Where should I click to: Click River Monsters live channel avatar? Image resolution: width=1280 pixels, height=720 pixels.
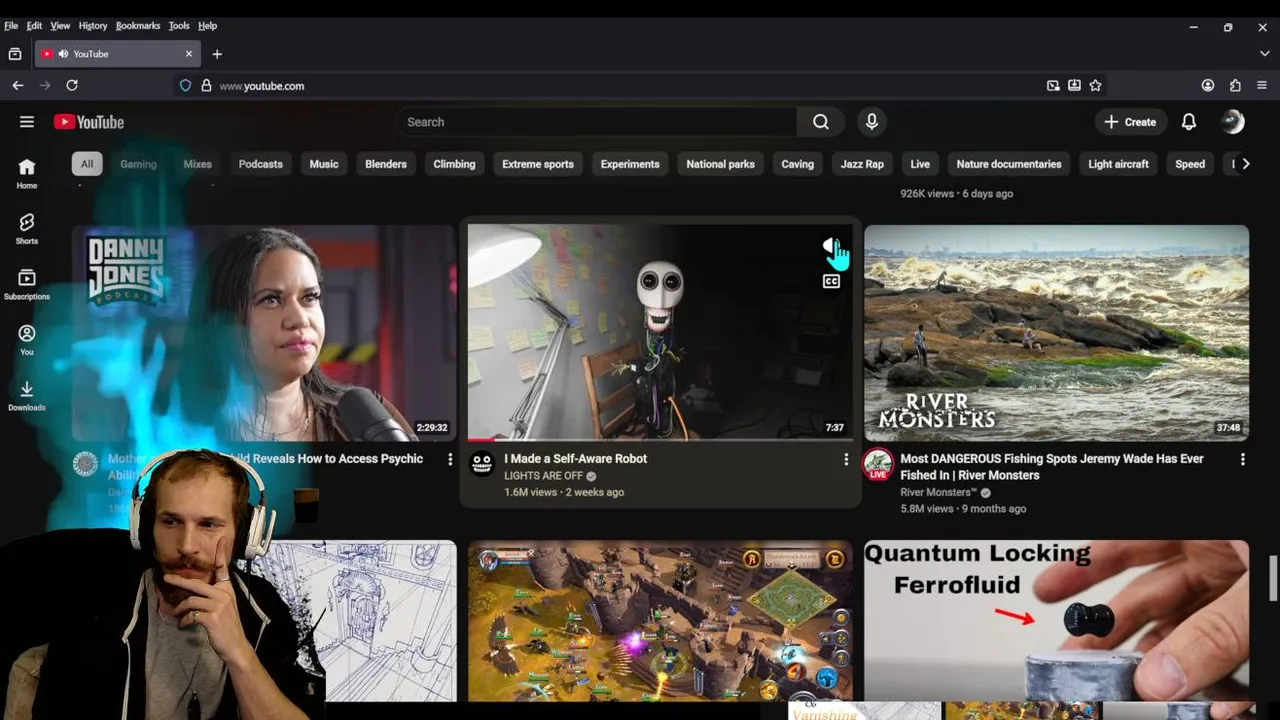(x=878, y=464)
